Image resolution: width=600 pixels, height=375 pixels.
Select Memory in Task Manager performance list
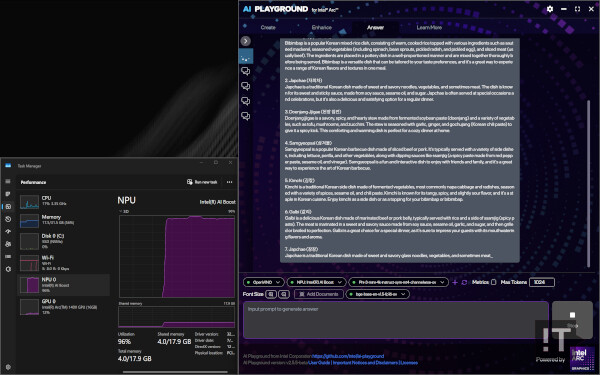click(x=64, y=220)
